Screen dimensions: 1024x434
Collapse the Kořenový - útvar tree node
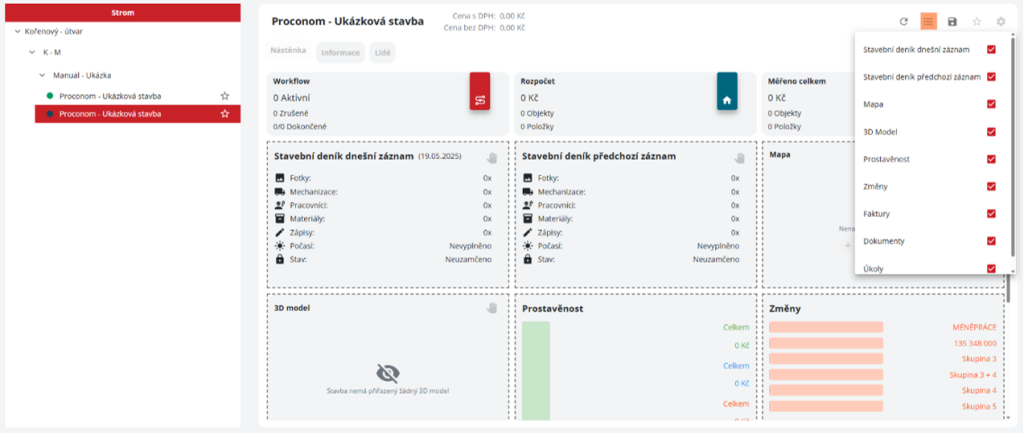19,32
